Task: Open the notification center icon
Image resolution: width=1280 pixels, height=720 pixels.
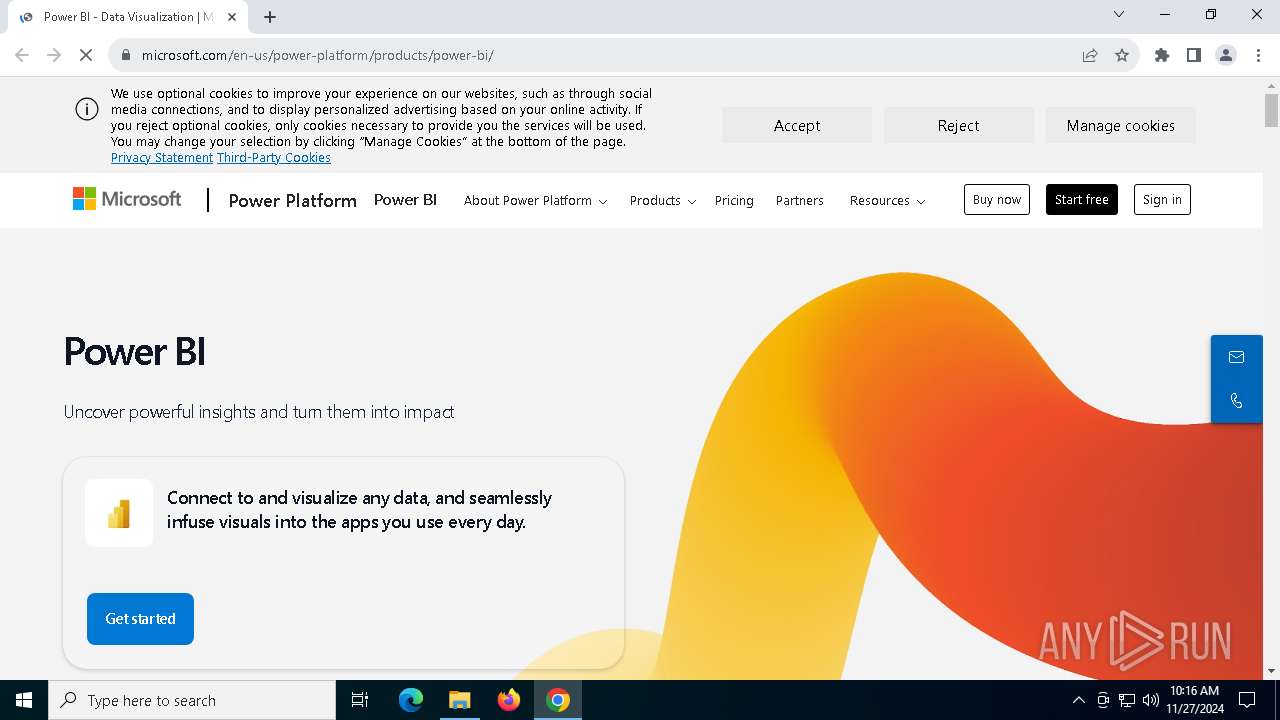Action: (x=1247, y=700)
